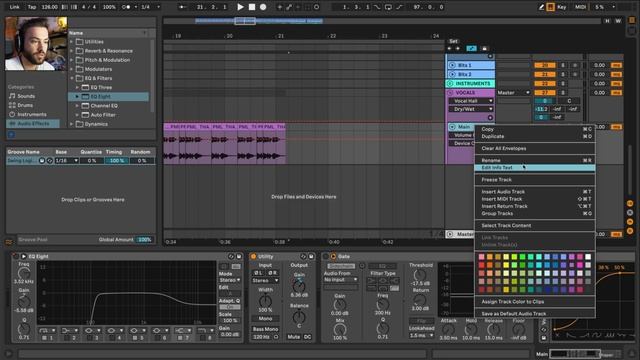This screenshot has width=640, height=360.
Task: Choose Edit Info Text menu item
Action: (x=535, y=168)
